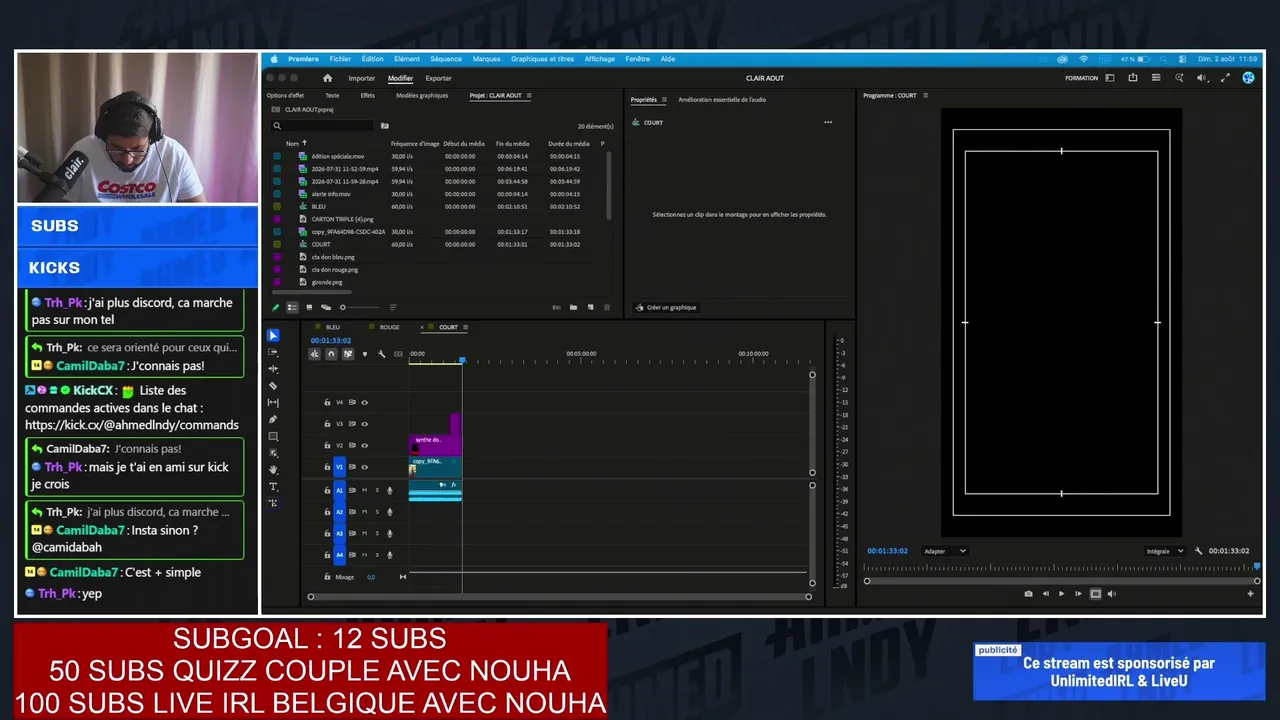Open the Project panel hamburger menu
Image resolution: width=1280 pixels, height=720 pixels.
[x=529, y=96]
